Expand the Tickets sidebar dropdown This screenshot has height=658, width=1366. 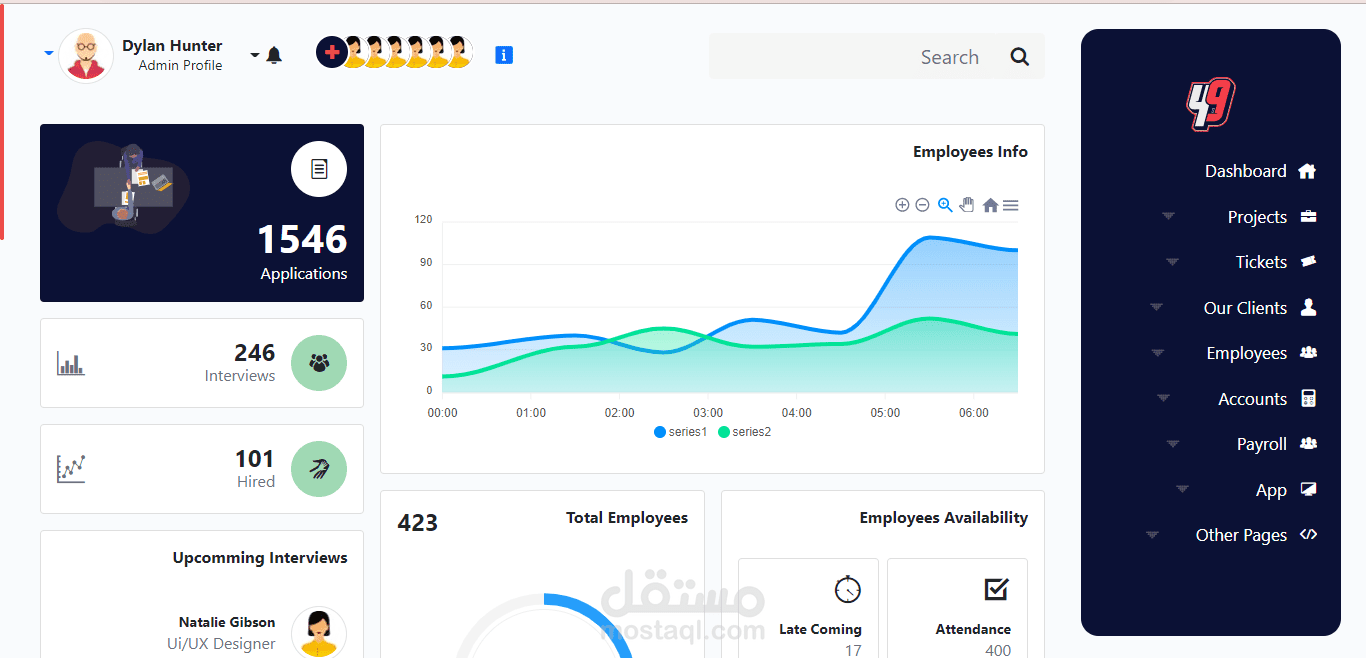pyautogui.click(x=1172, y=261)
